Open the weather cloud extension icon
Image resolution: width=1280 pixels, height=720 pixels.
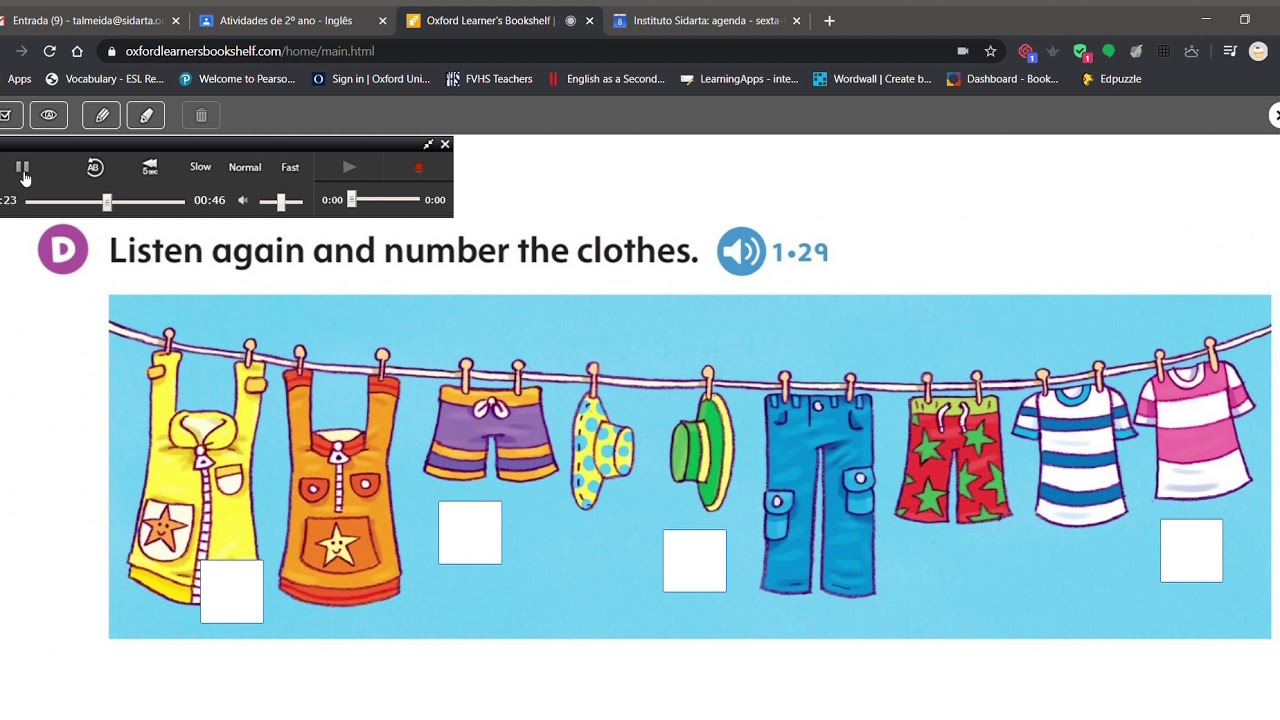point(1191,51)
